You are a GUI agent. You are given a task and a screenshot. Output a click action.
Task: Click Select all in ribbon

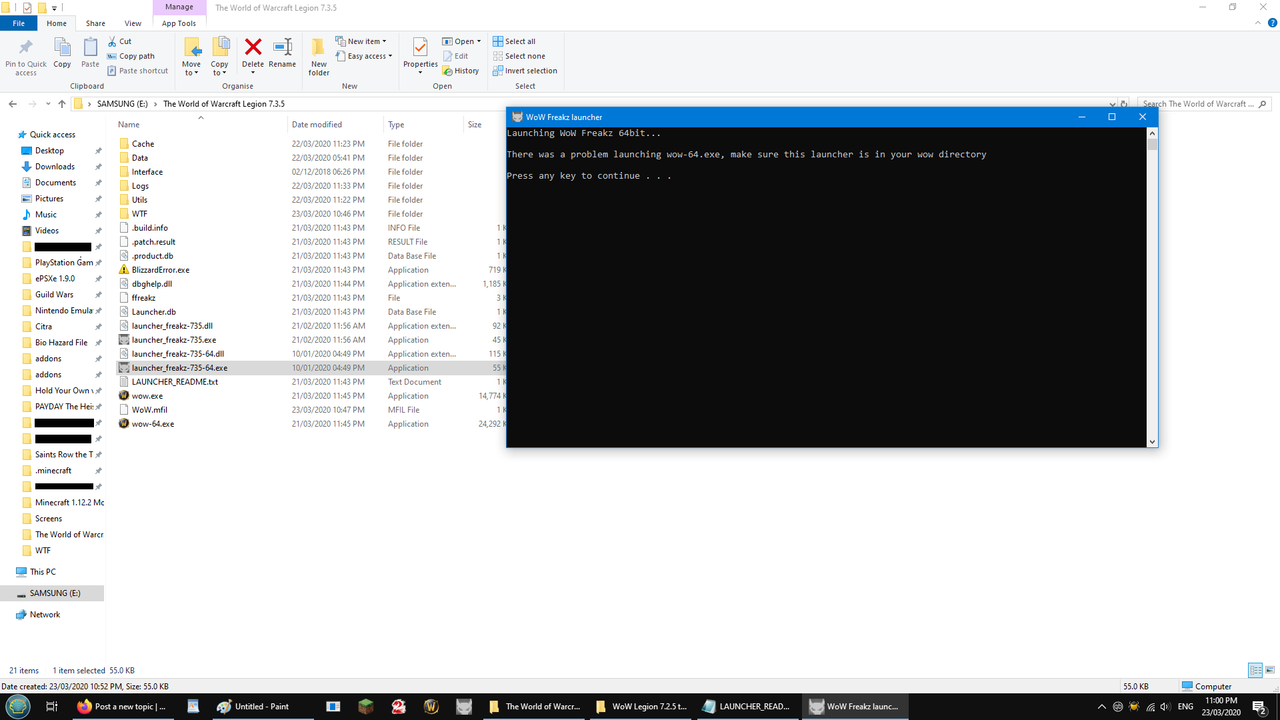coord(514,42)
